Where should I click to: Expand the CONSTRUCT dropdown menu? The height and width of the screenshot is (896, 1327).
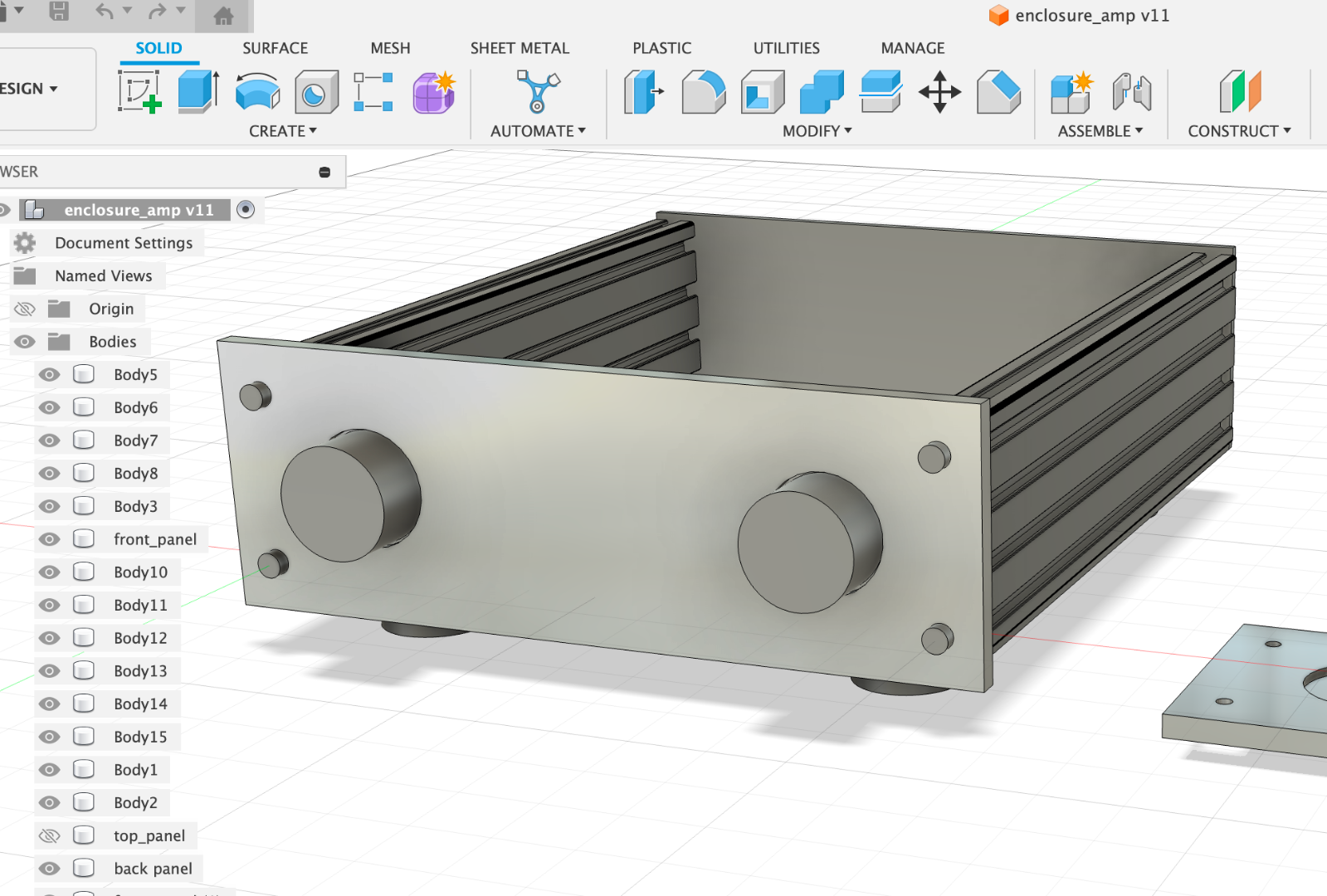click(1239, 131)
